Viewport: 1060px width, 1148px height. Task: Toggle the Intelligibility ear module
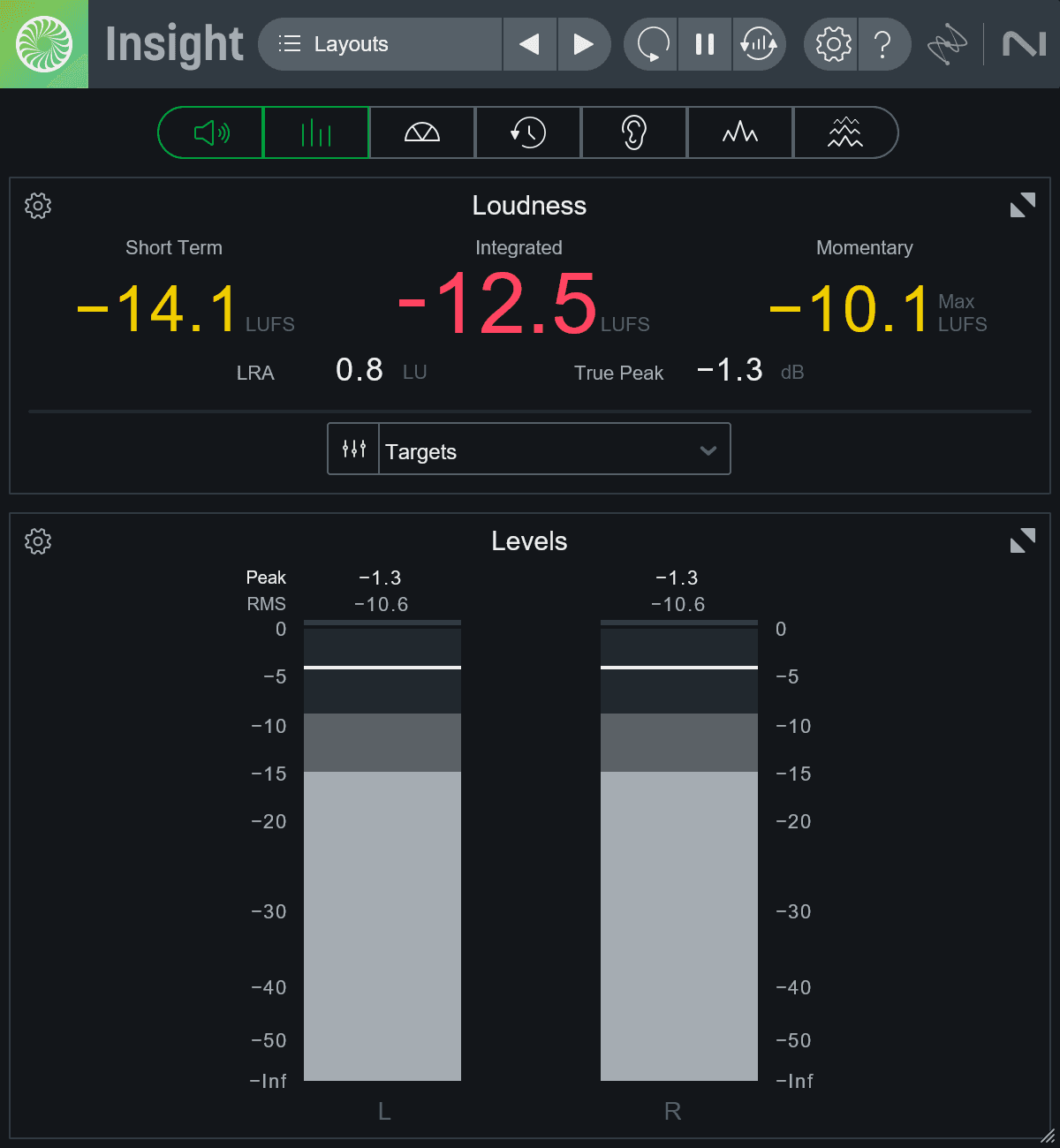click(x=634, y=133)
